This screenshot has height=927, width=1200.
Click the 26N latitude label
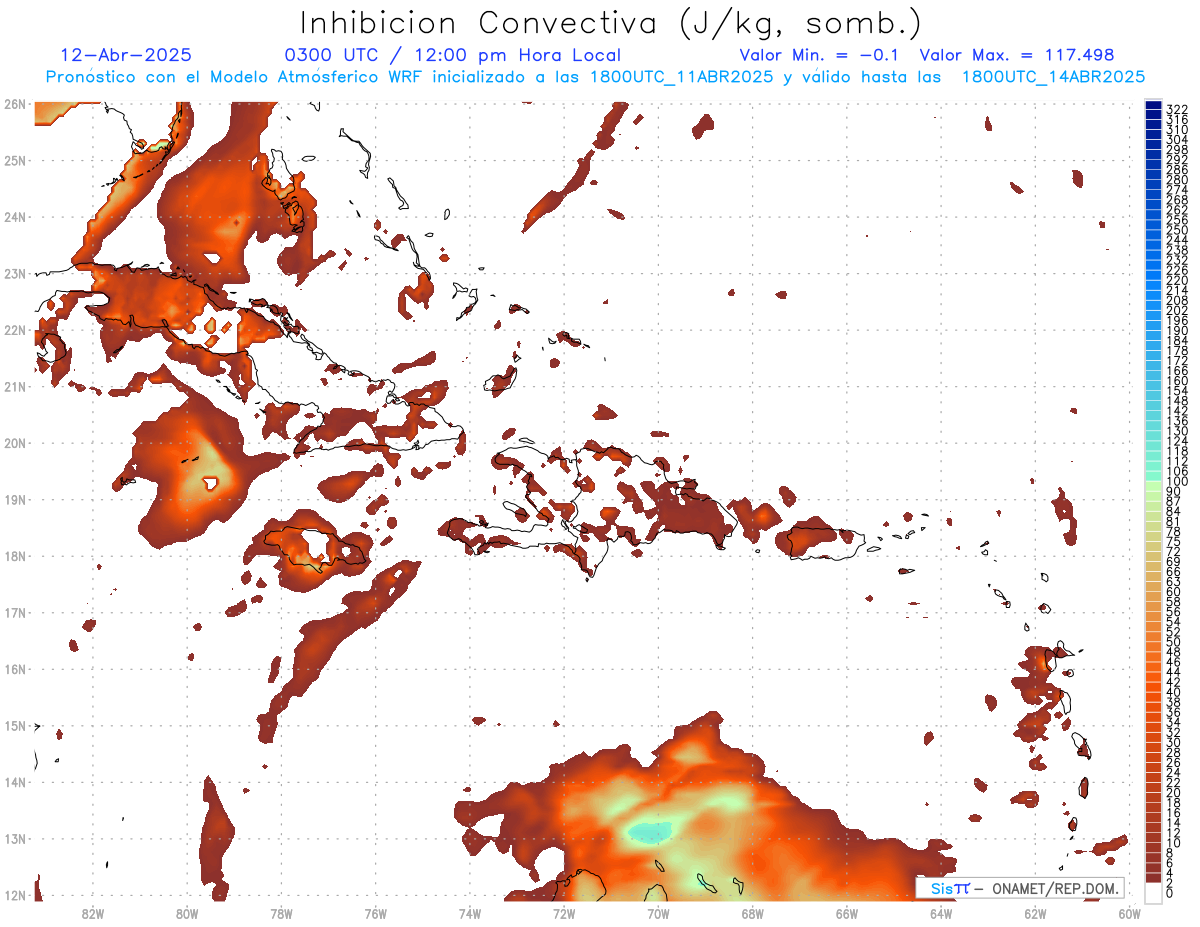tap(14, 103)
